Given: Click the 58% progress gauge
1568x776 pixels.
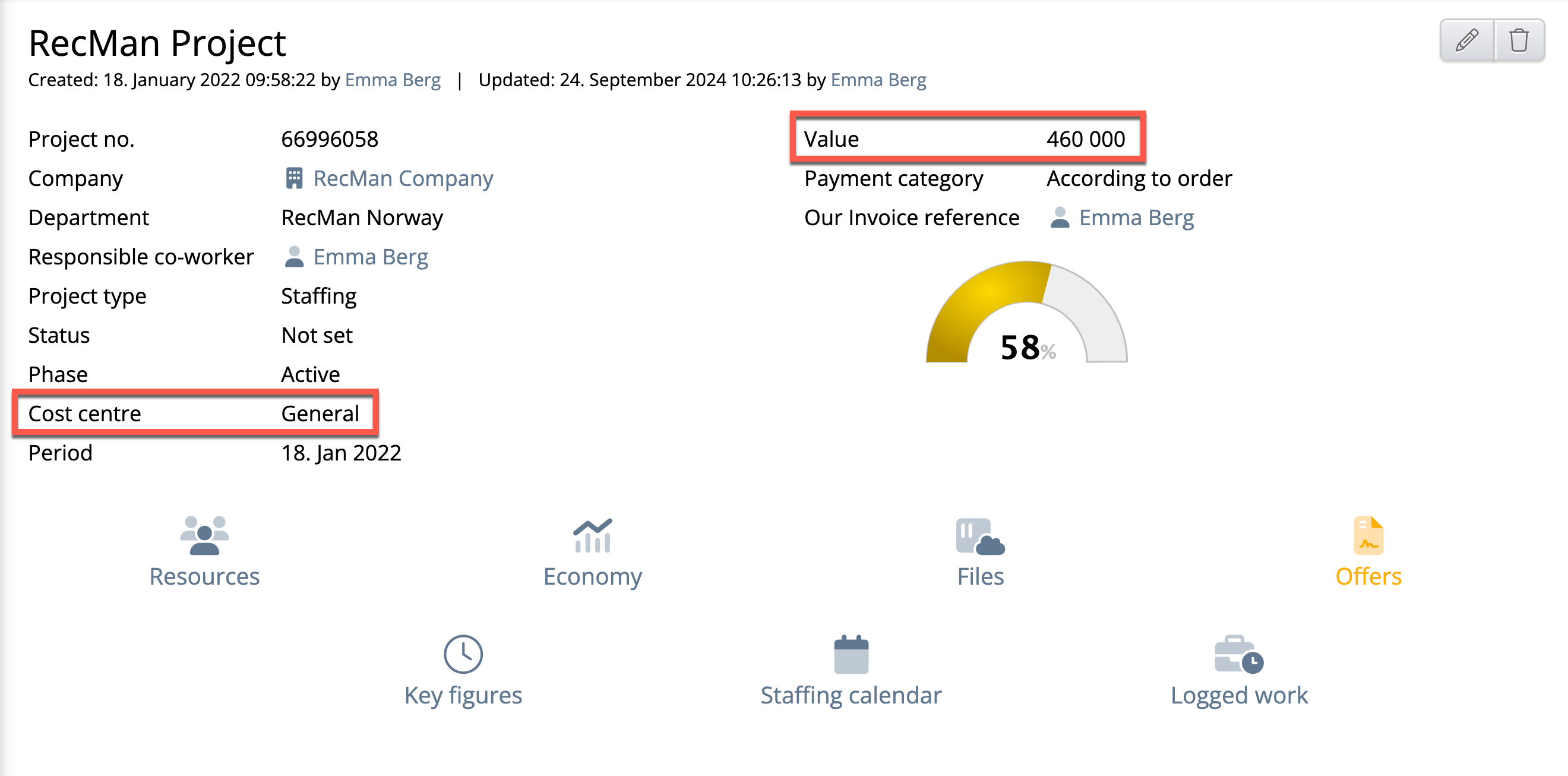Looking at the screenshot, I should pyautogui.click(x=1026, y=312).
